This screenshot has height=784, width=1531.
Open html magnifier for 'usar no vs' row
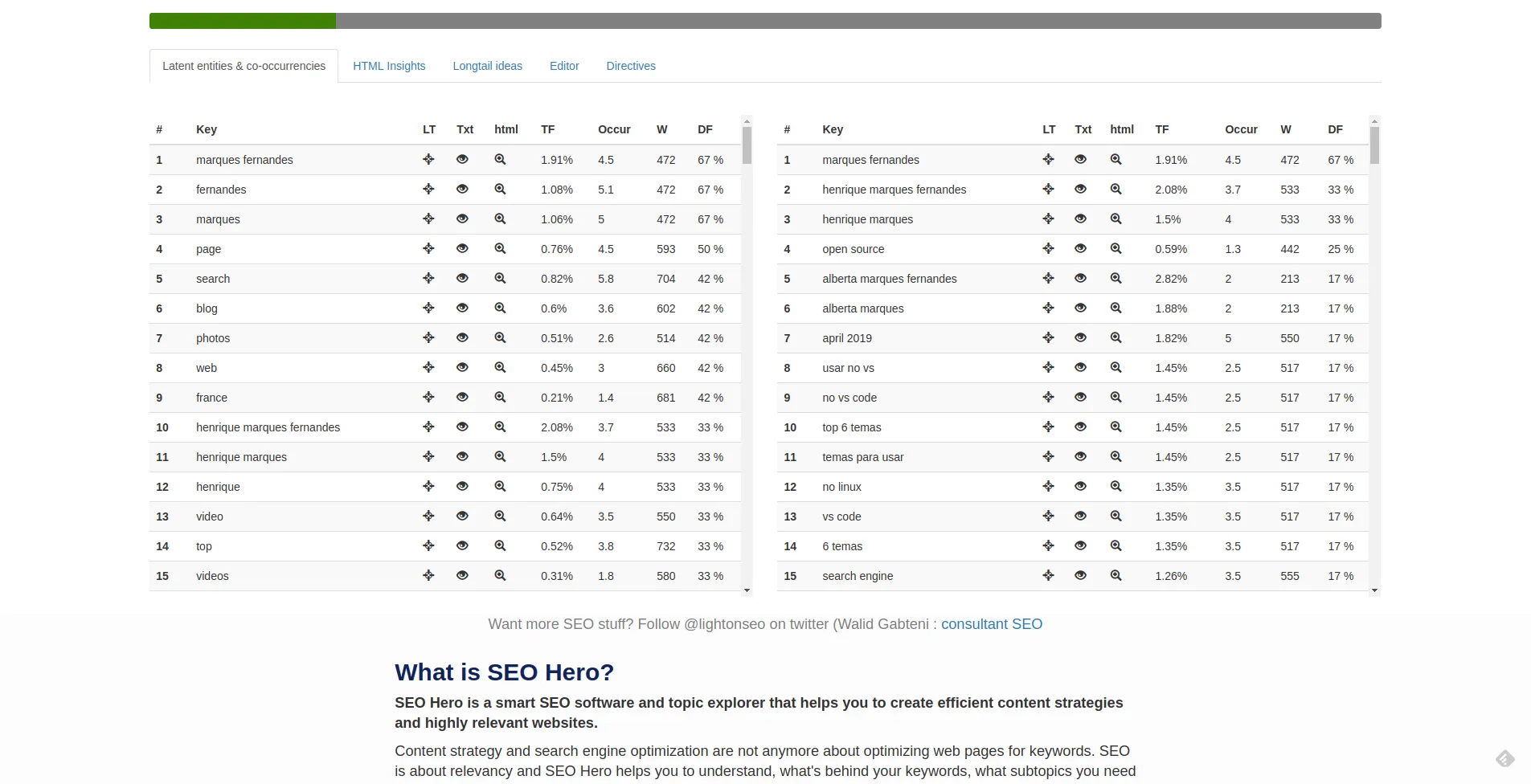(1116, 367)
